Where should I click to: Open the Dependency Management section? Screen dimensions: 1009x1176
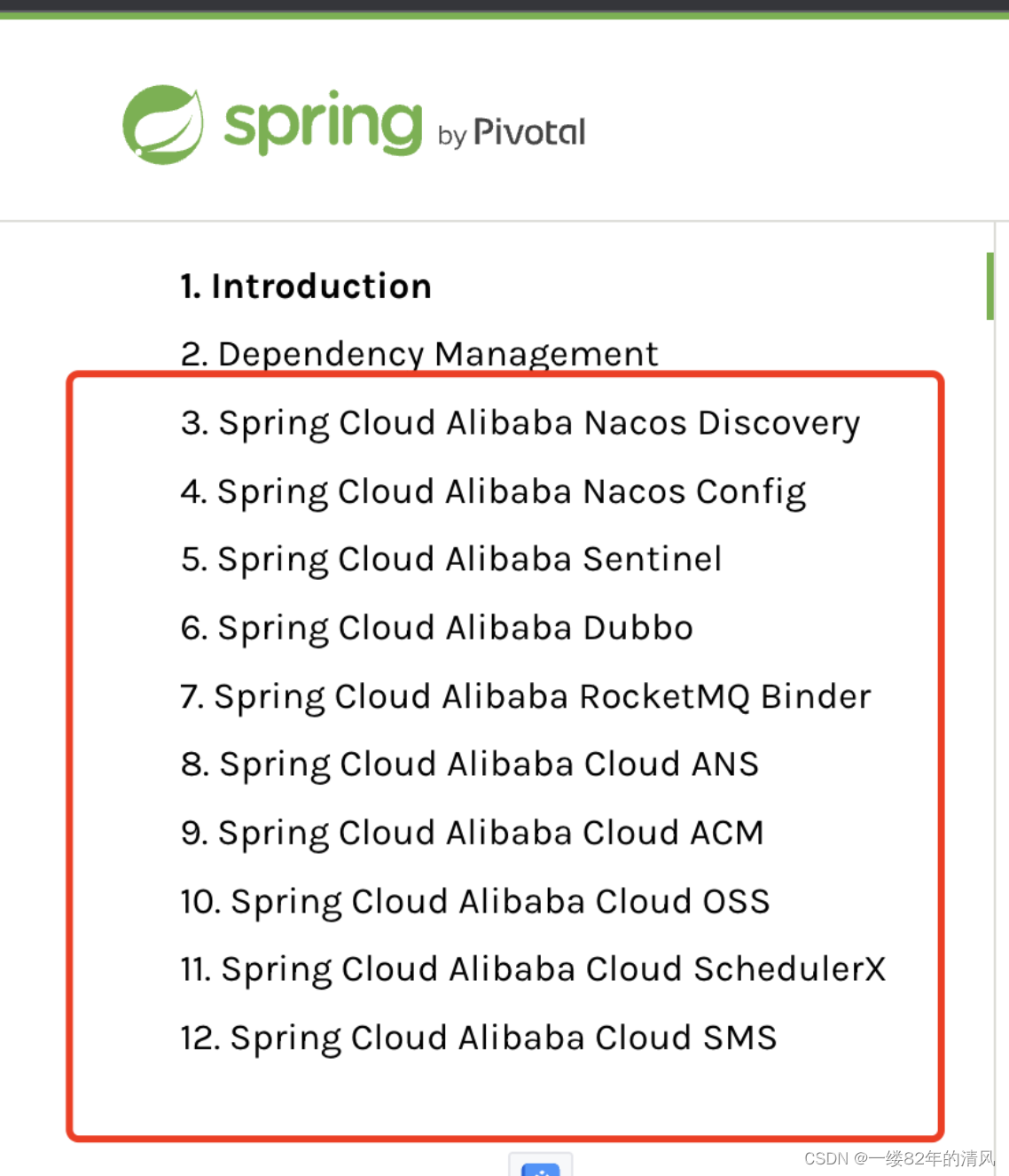418,353
